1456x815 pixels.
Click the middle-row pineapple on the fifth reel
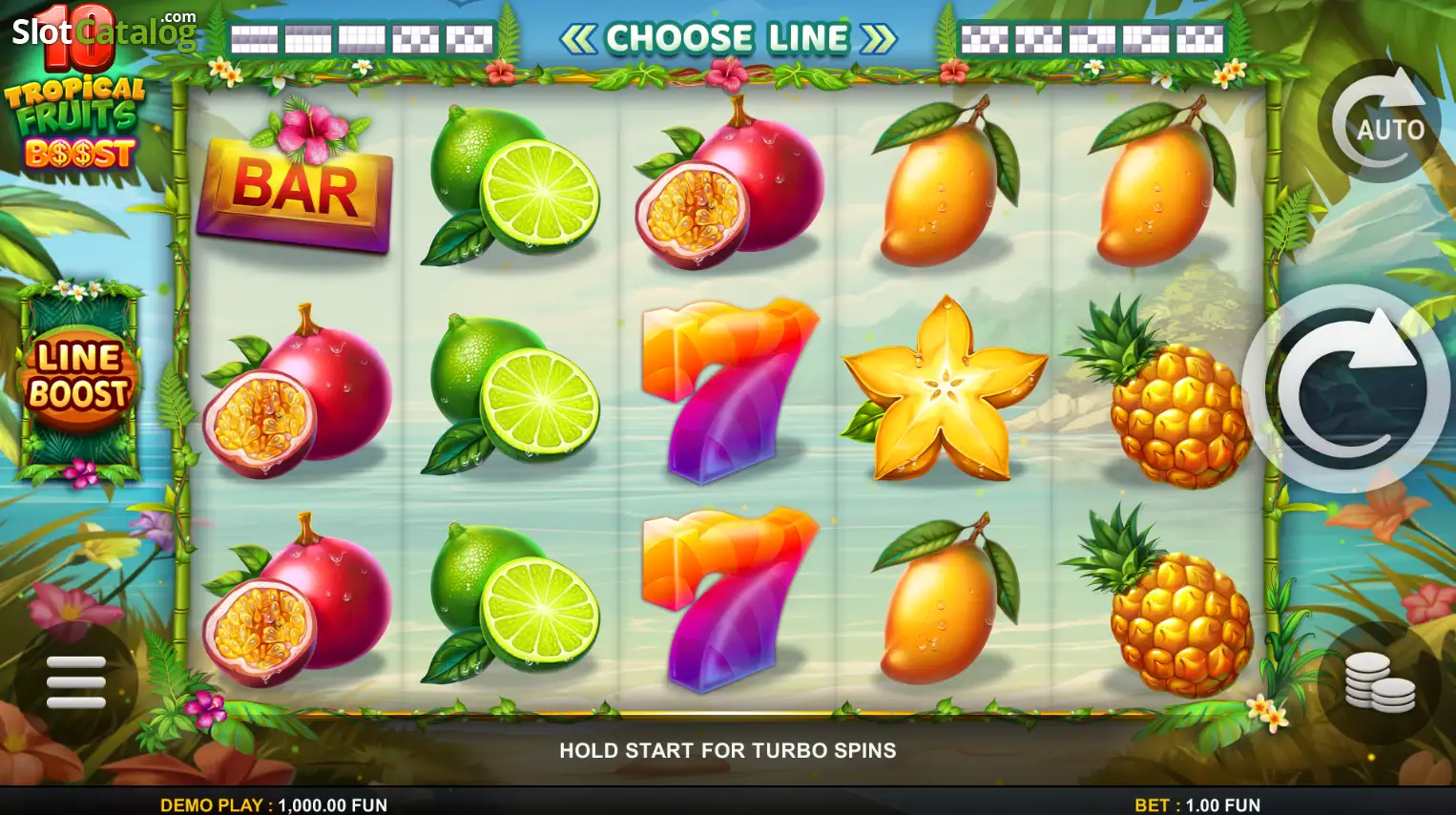(x=1158, y=391)
